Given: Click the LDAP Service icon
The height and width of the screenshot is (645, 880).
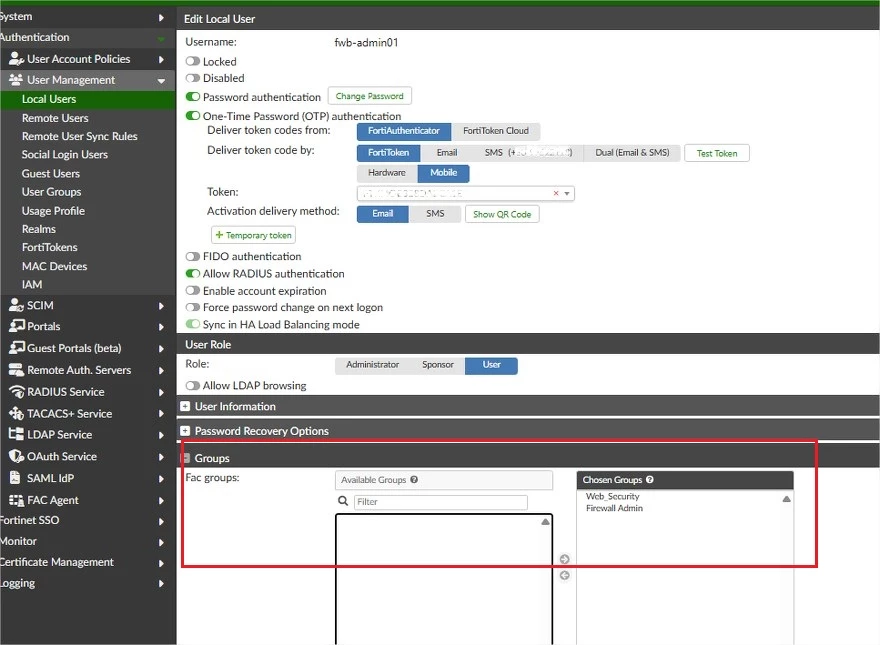Looking at the screenshot, I should pyautogui.click(x=16, y=434).
